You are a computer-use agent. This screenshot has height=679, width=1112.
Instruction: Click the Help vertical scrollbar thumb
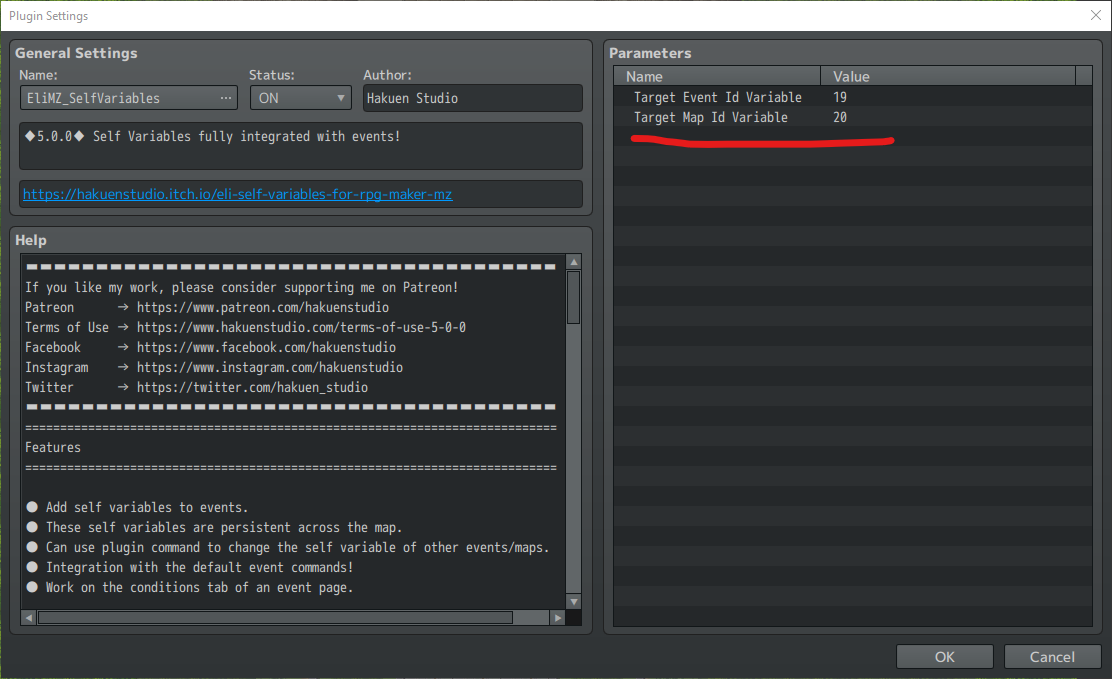573,297
